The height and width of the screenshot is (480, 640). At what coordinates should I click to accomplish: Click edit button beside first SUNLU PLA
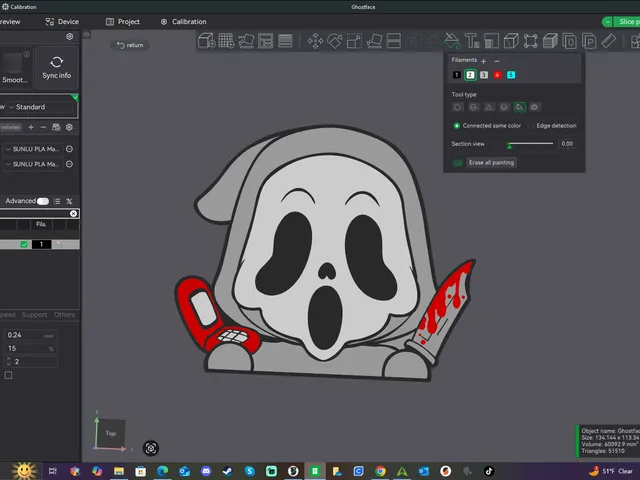tap(69, 149)
